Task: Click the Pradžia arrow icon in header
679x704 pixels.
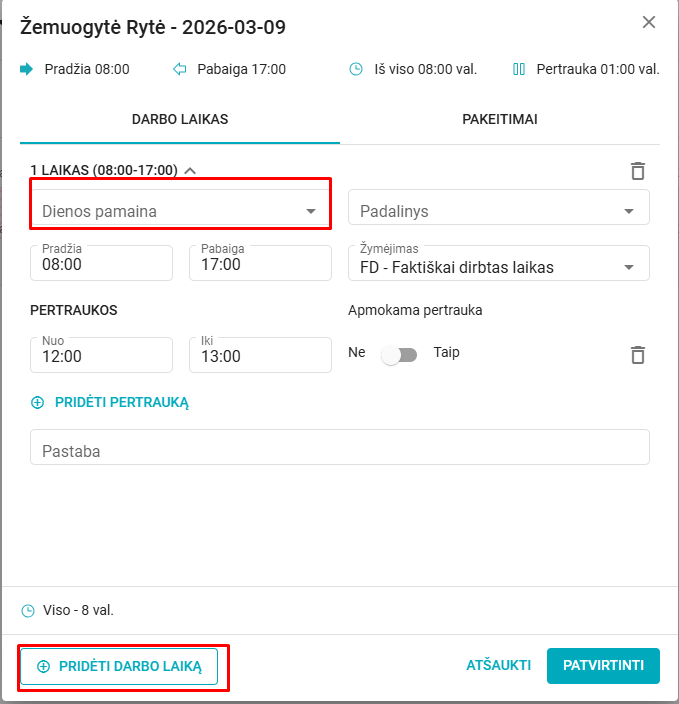Action: [27, 69]
